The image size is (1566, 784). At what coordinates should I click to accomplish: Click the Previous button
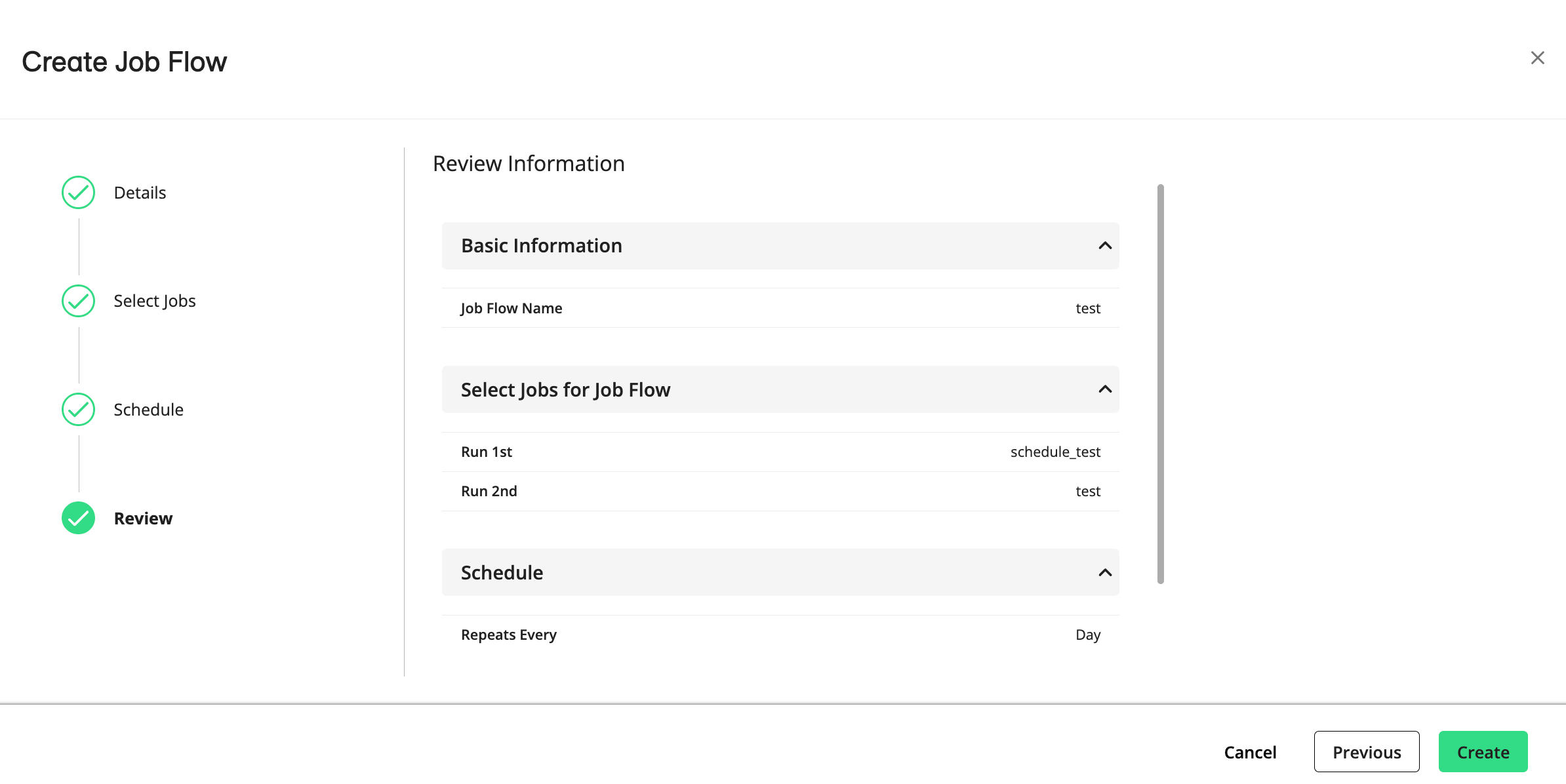click(1366, 751)
